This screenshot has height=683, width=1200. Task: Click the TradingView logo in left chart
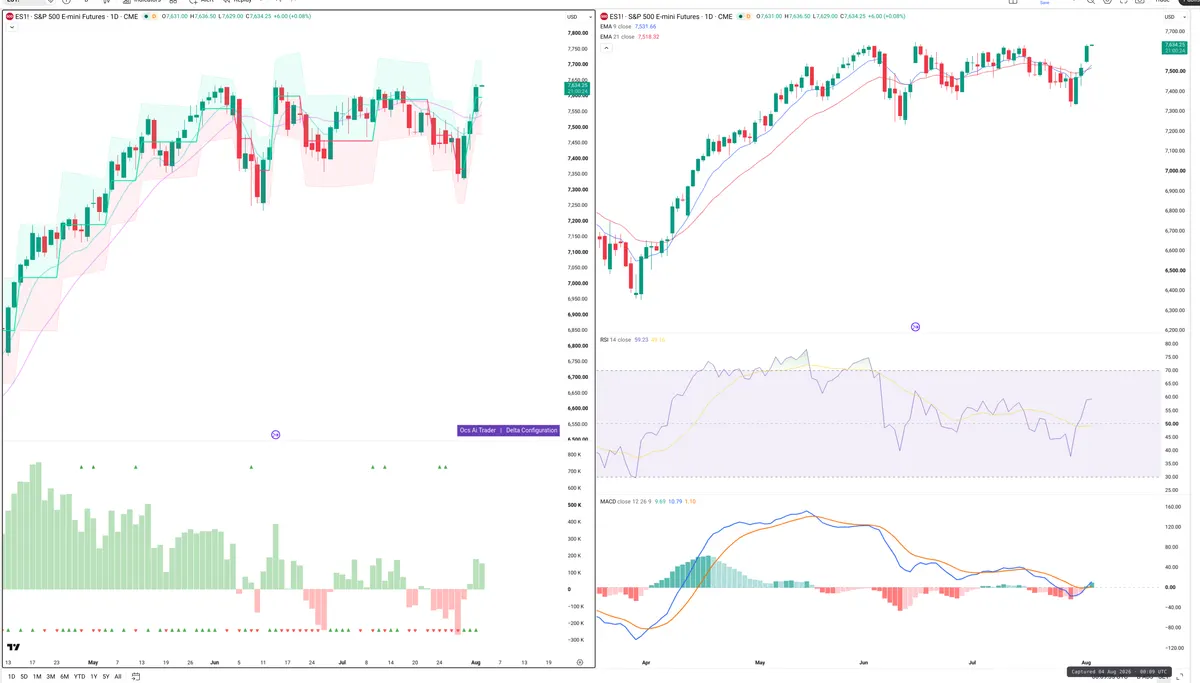tap(13, 647)
